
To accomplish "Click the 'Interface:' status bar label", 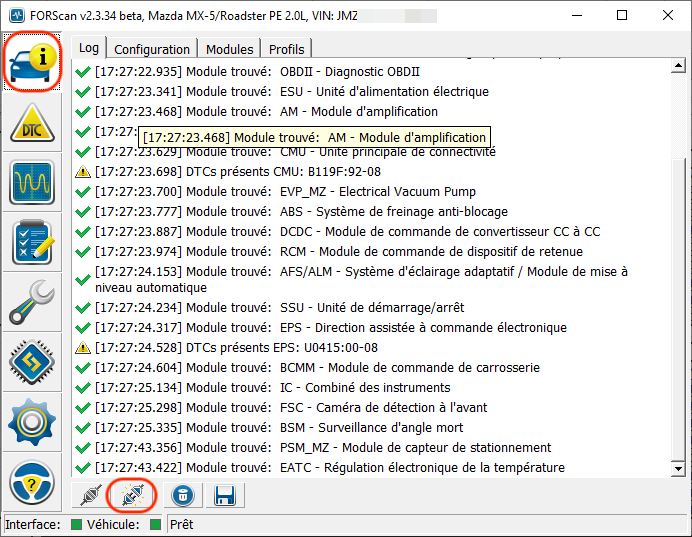I will coord(32,524).
